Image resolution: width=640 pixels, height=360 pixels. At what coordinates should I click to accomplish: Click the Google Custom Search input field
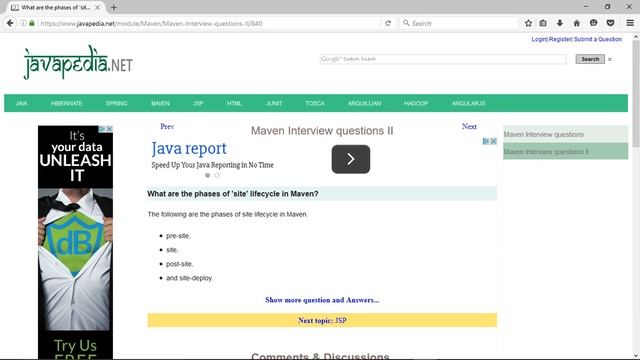pyautogui.click(x=443, y=59)
